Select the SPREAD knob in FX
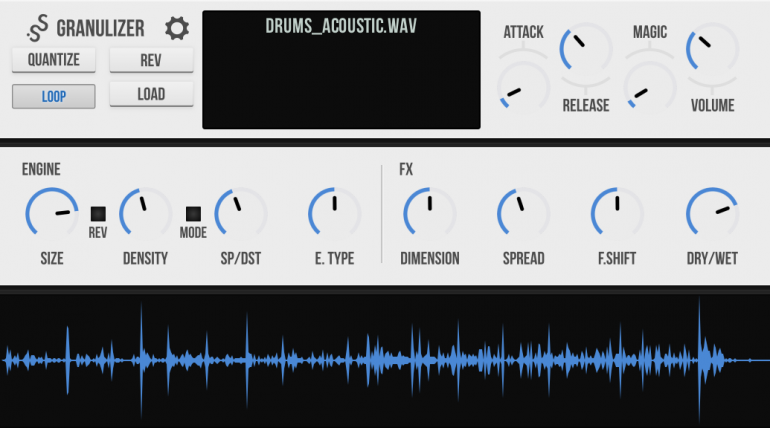The height and width of the screenshot is (428, 770). point(523,214)
